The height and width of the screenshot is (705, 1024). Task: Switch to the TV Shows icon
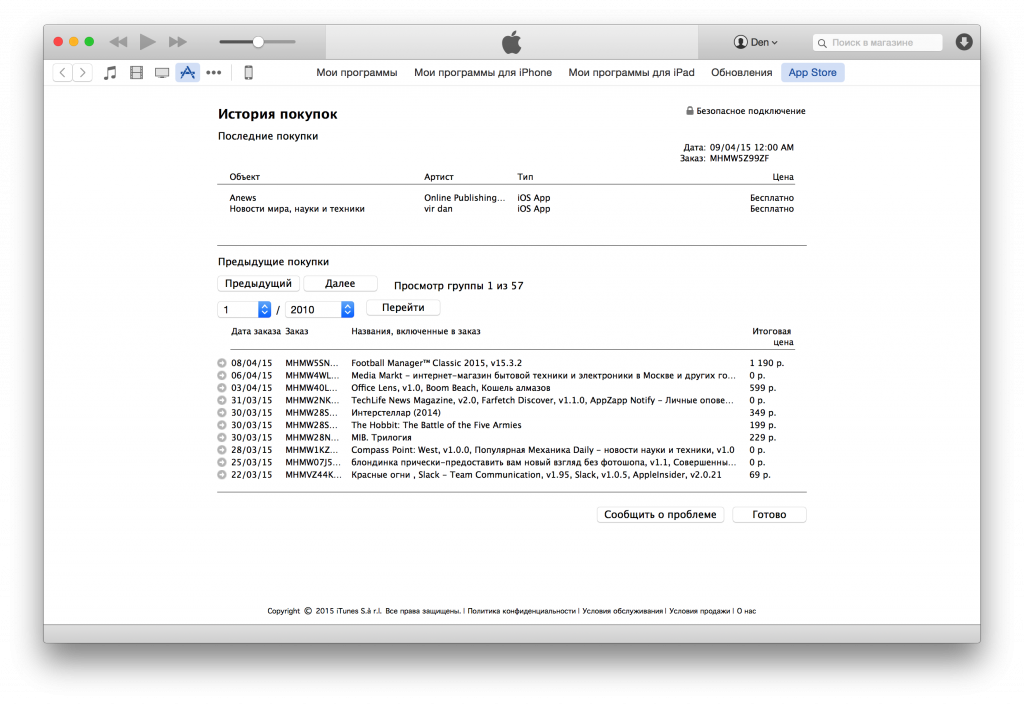[162, 72]
